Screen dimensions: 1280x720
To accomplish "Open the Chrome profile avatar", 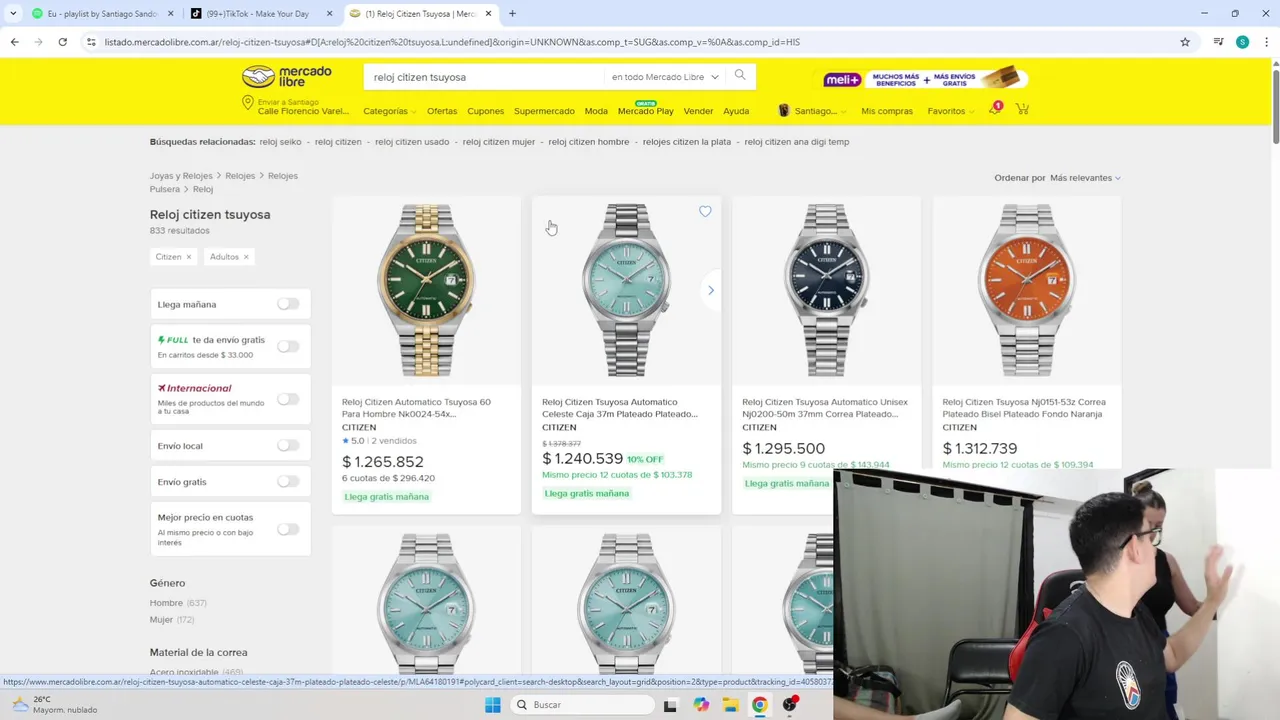I will [1242, 42].
